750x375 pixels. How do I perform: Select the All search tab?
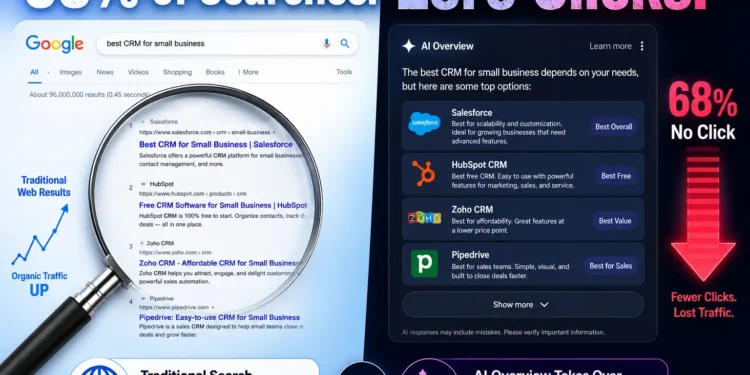point(34,72)
